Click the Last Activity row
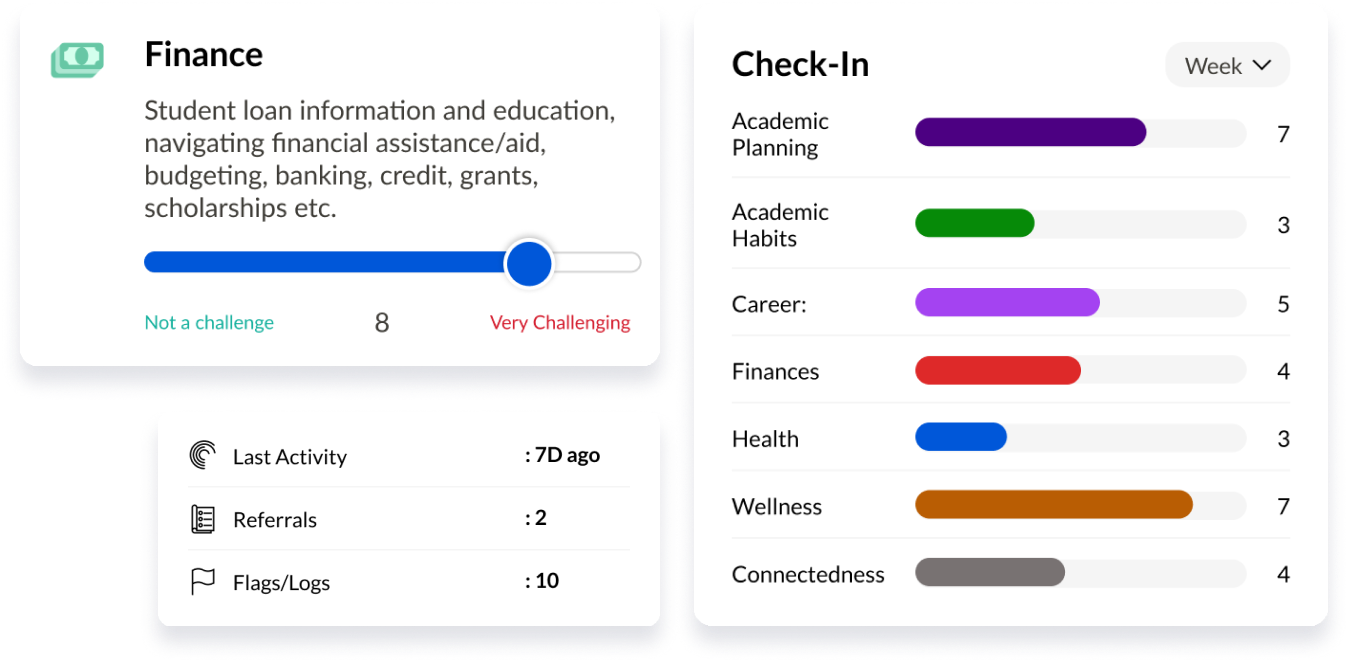Screen dimensions: 1348x662 [409, 456]
